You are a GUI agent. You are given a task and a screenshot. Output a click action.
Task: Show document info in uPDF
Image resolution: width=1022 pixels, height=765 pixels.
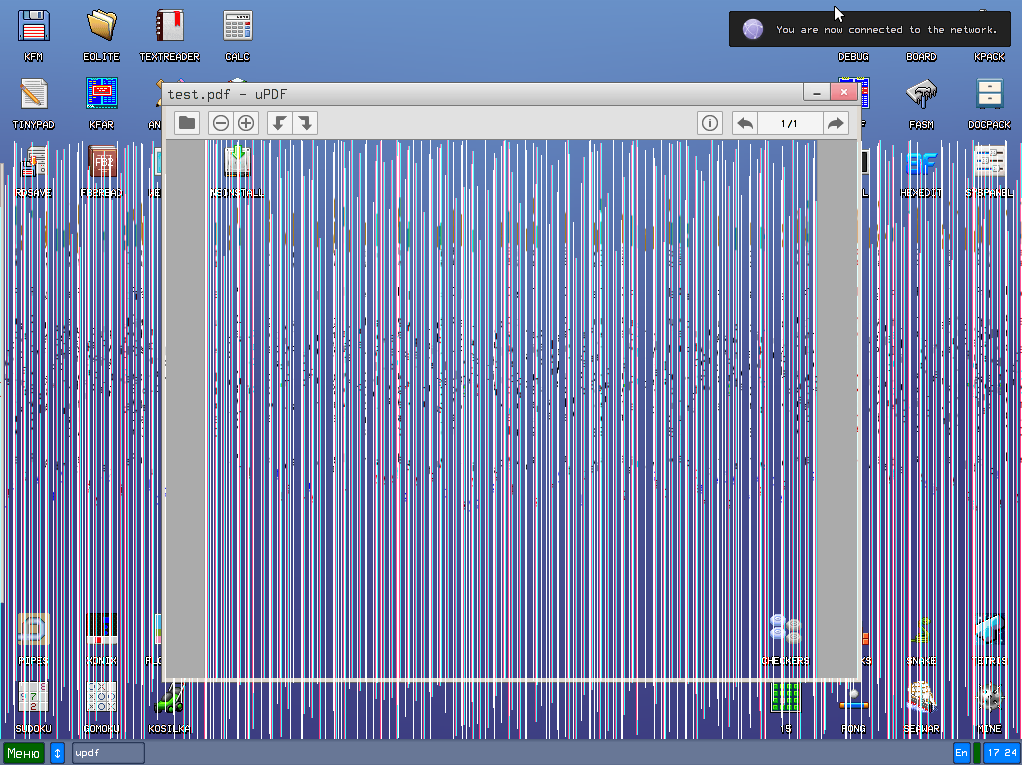point(710,123)
